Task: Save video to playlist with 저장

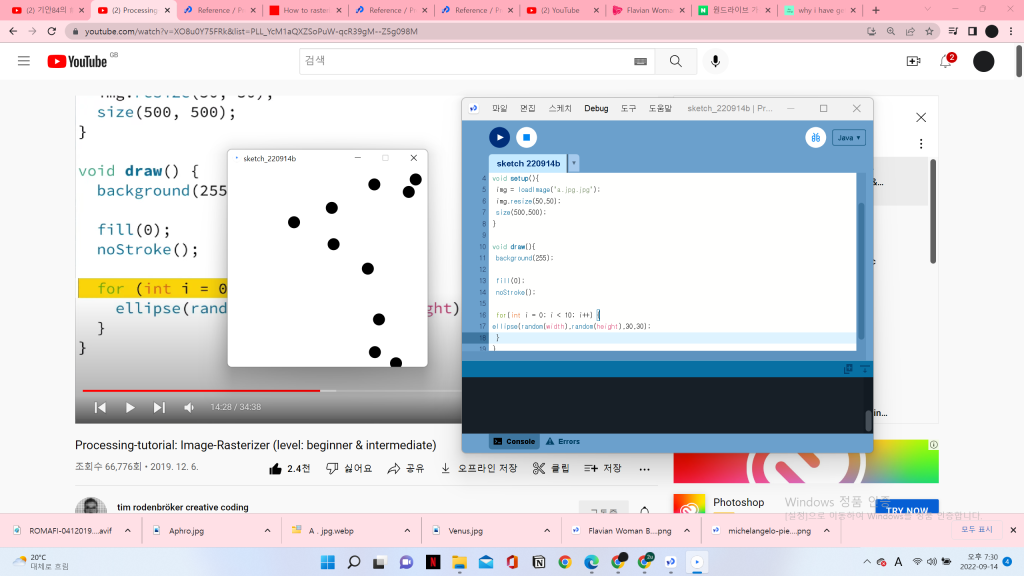Action: pyautogui.click(x=603, y=468)
